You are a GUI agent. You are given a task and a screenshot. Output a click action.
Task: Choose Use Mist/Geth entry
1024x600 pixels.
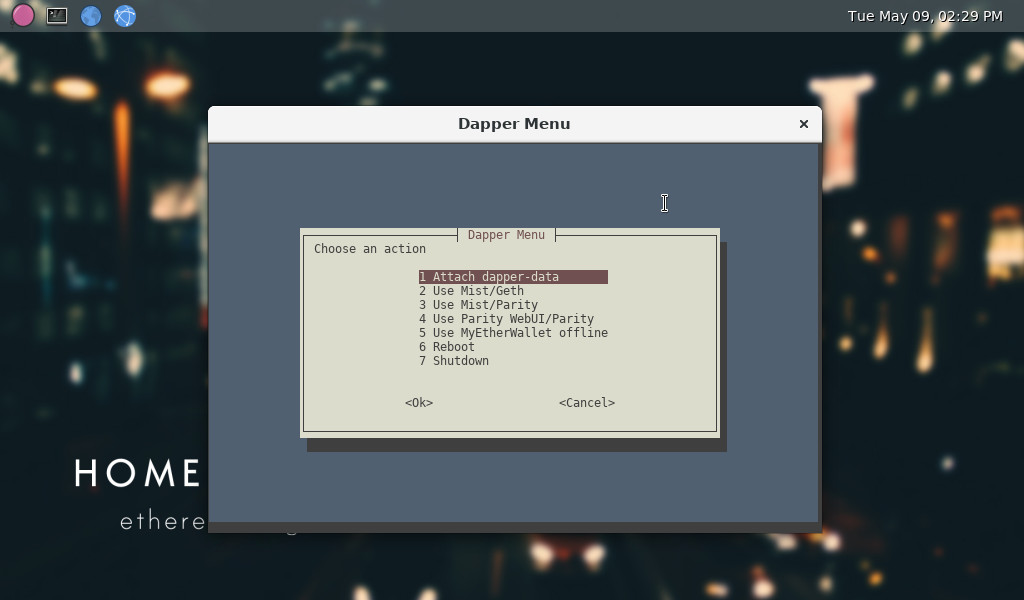[x=472, y=291]
